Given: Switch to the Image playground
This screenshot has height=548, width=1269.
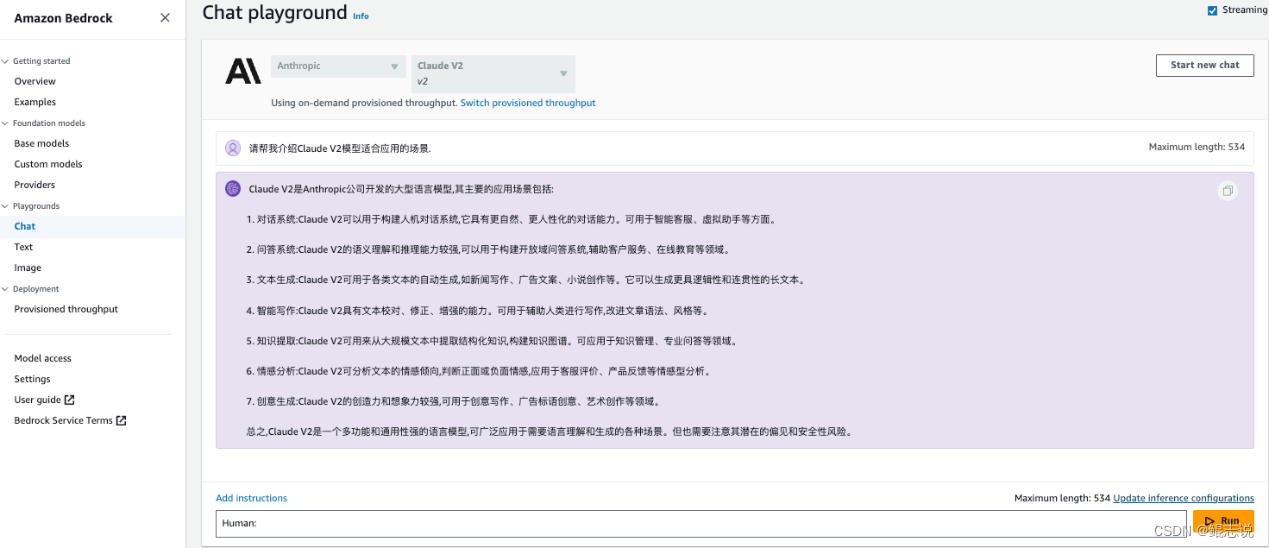Looking at the screenshot, I should [28, 268].
